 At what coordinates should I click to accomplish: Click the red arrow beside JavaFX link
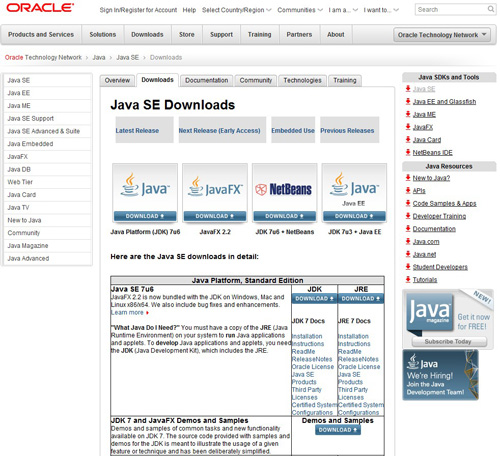click(408, 127)
